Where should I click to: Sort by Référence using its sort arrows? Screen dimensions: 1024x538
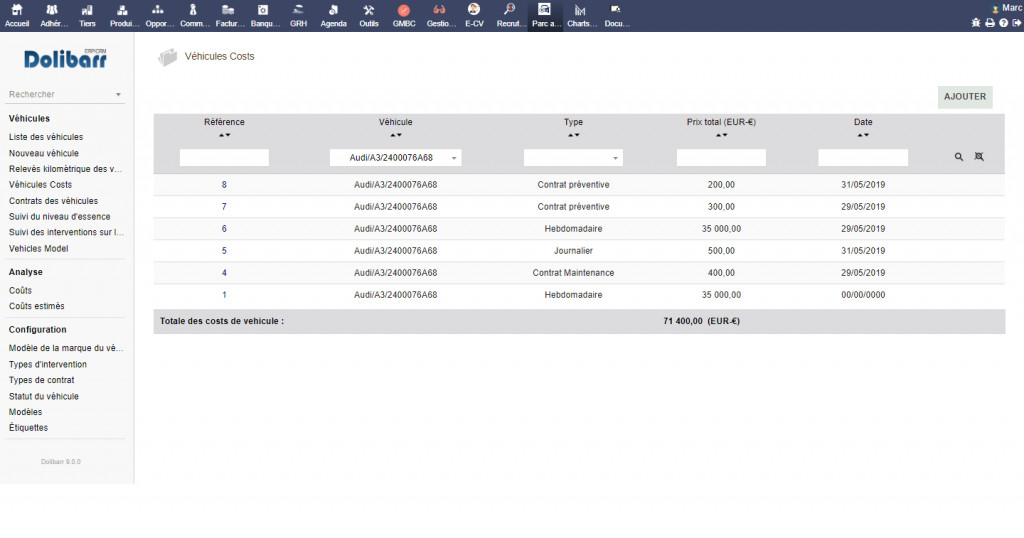coord(224,135)
